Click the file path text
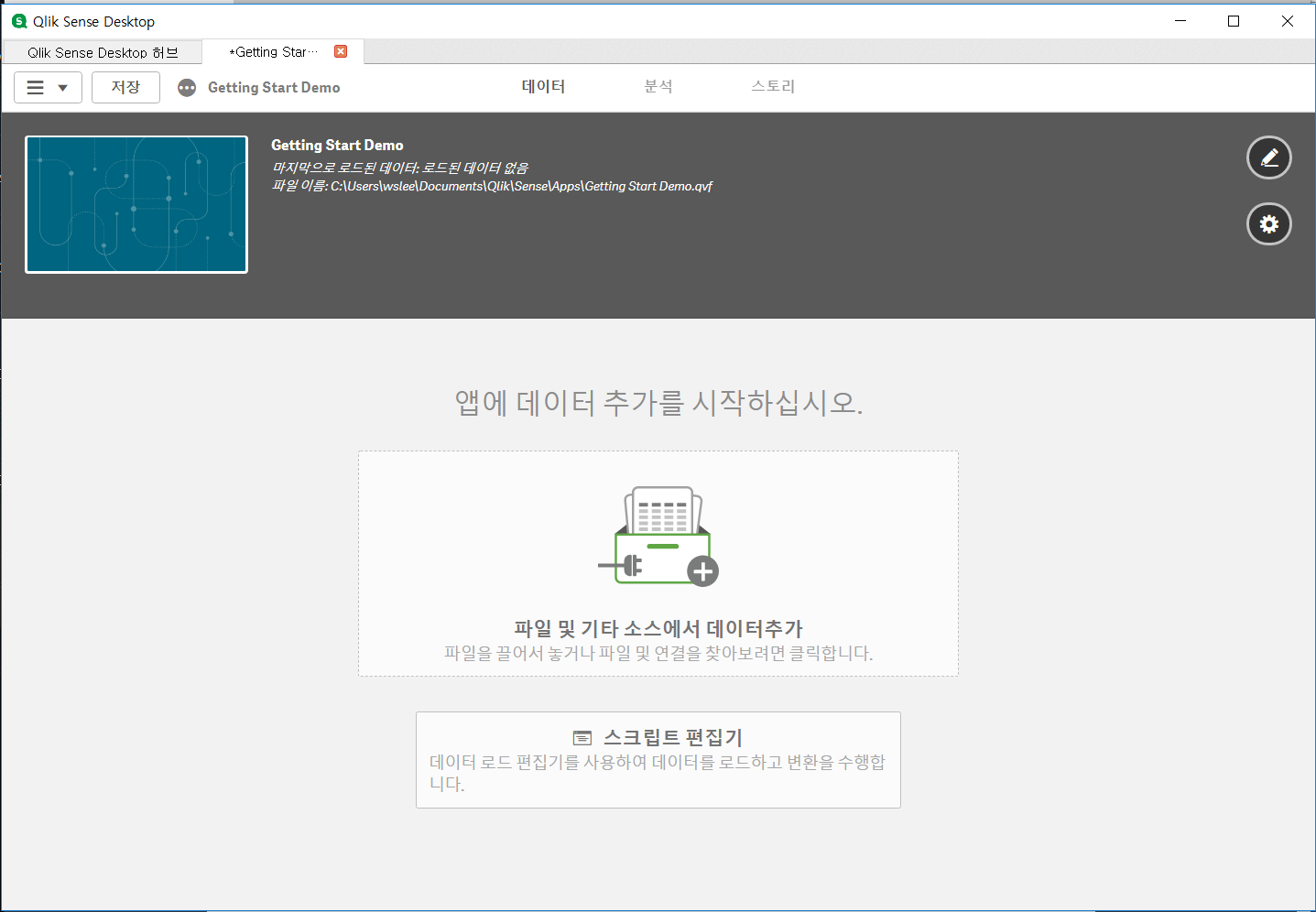This screenshot has height=912, width=1316. pos(492,186)
